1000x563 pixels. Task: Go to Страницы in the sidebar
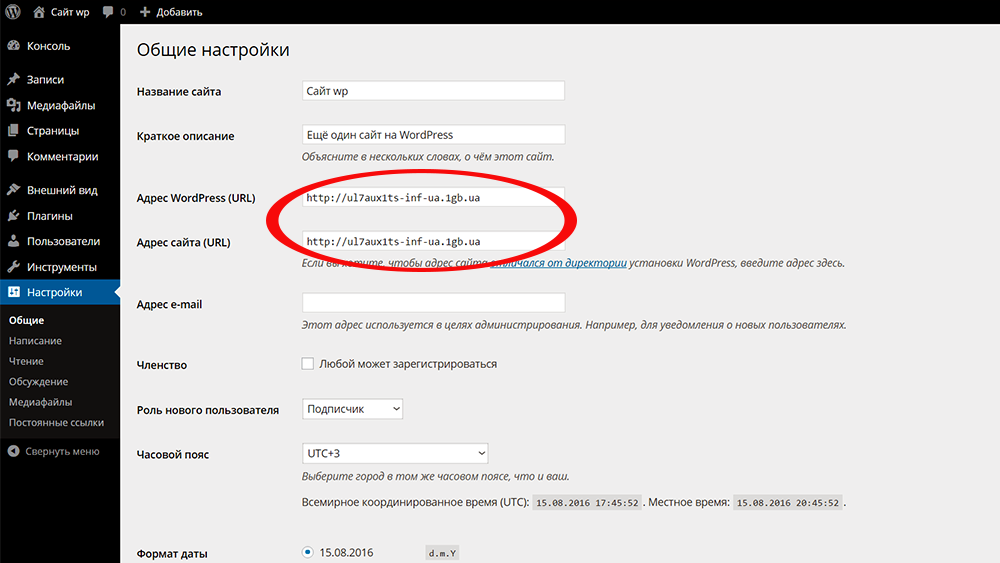pyautogui.click(x=60, y=130)
